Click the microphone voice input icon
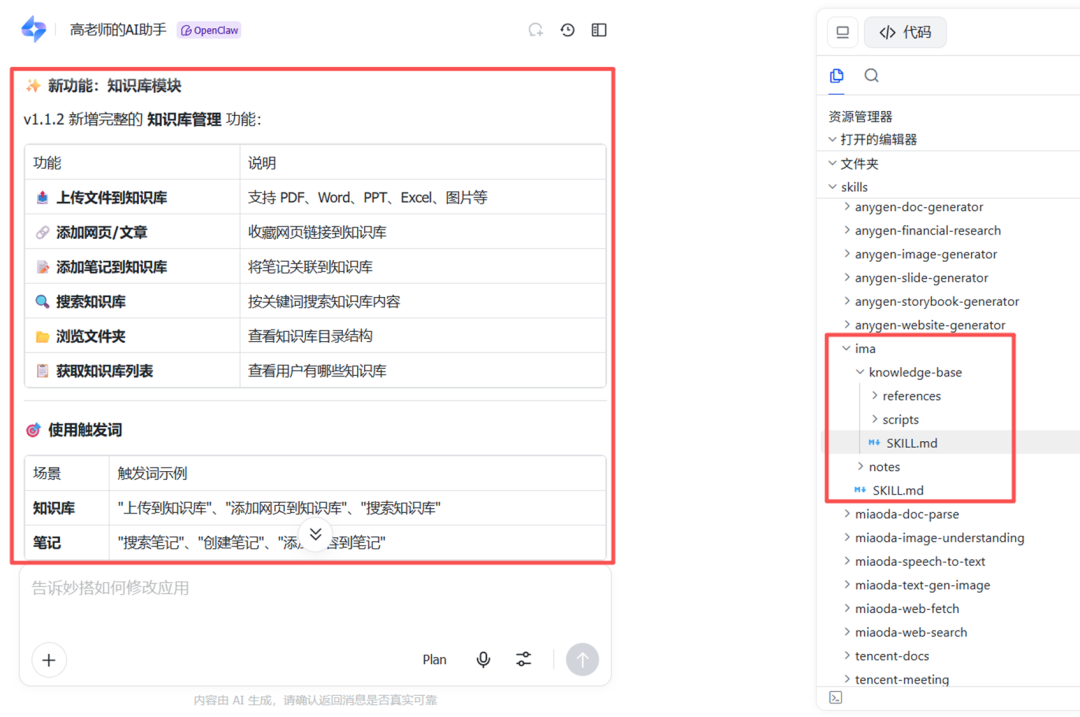1080x717 pixels. pyautogui.click(x=483, y=659)
